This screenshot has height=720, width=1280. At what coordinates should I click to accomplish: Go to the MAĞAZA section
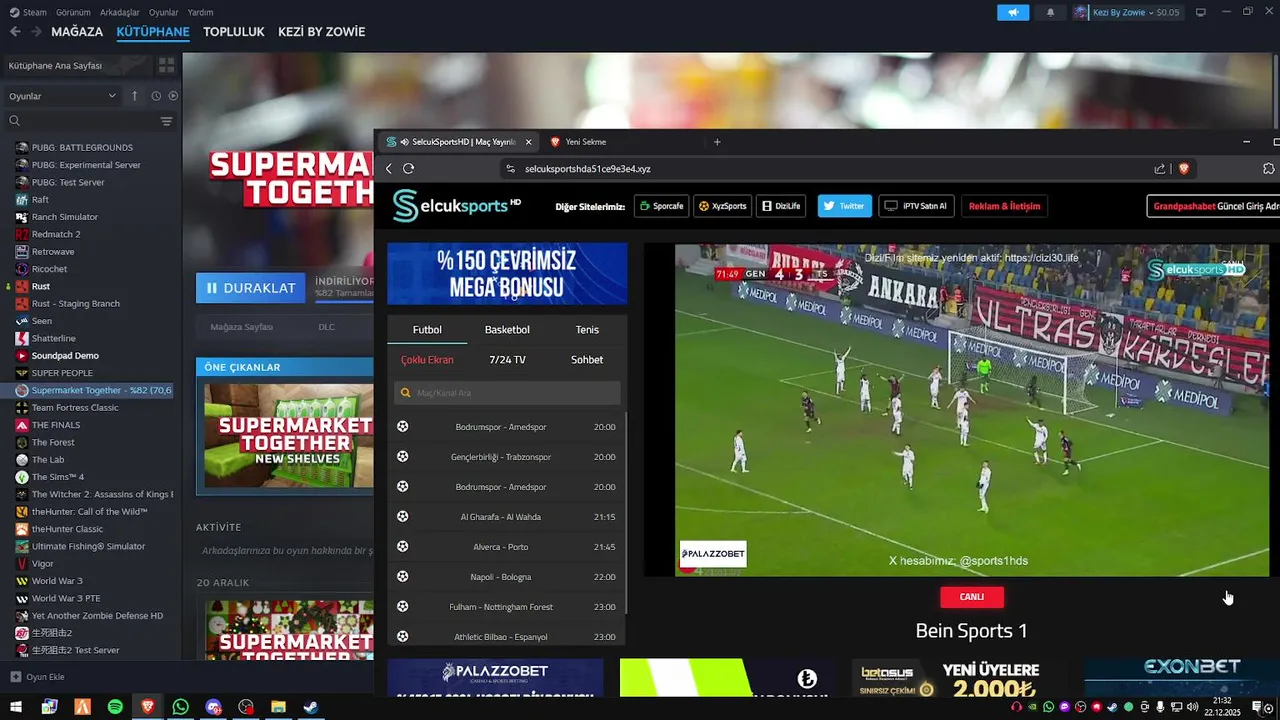(77, 32)
